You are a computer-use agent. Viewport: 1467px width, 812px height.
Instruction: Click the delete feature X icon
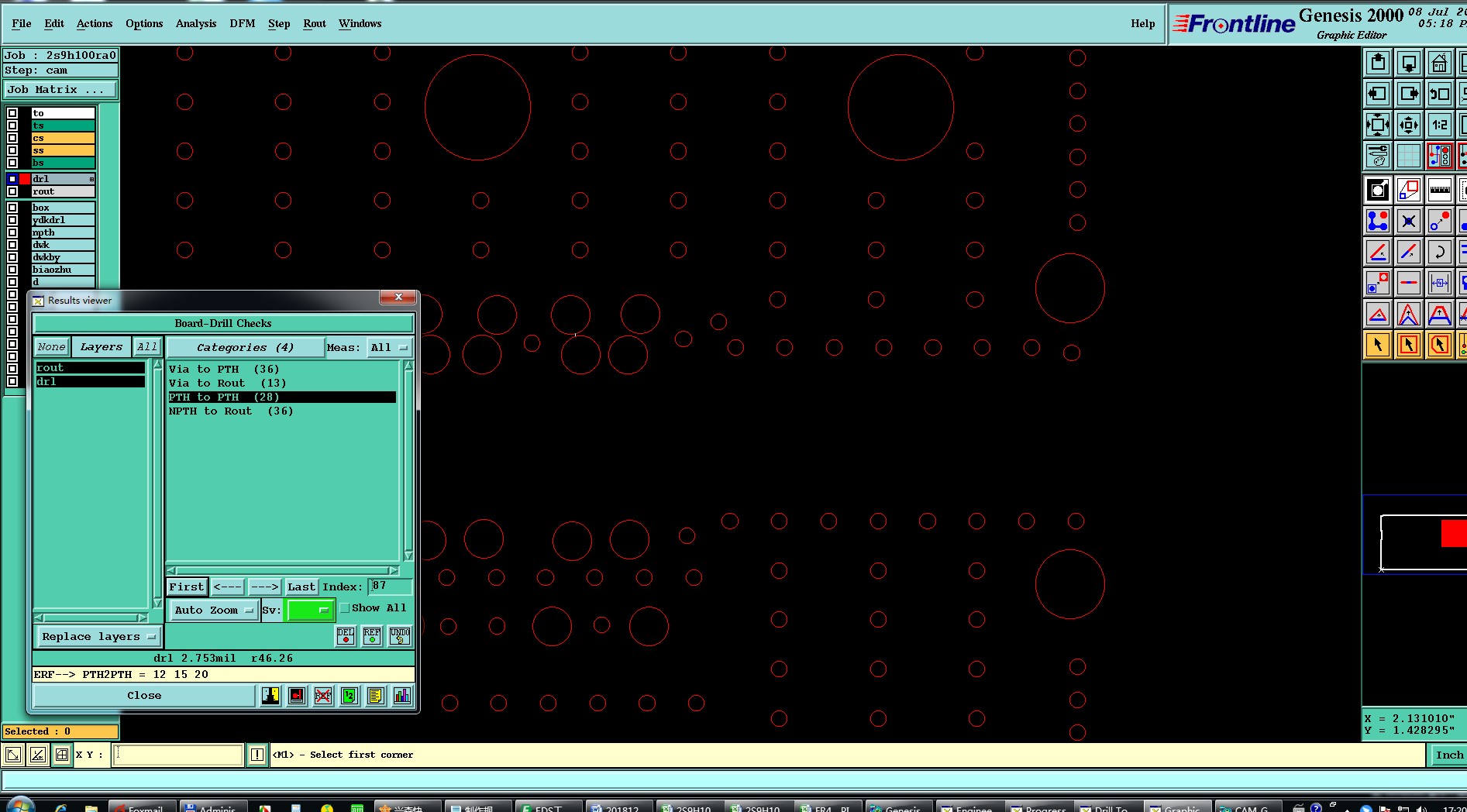coord(1409,221)
